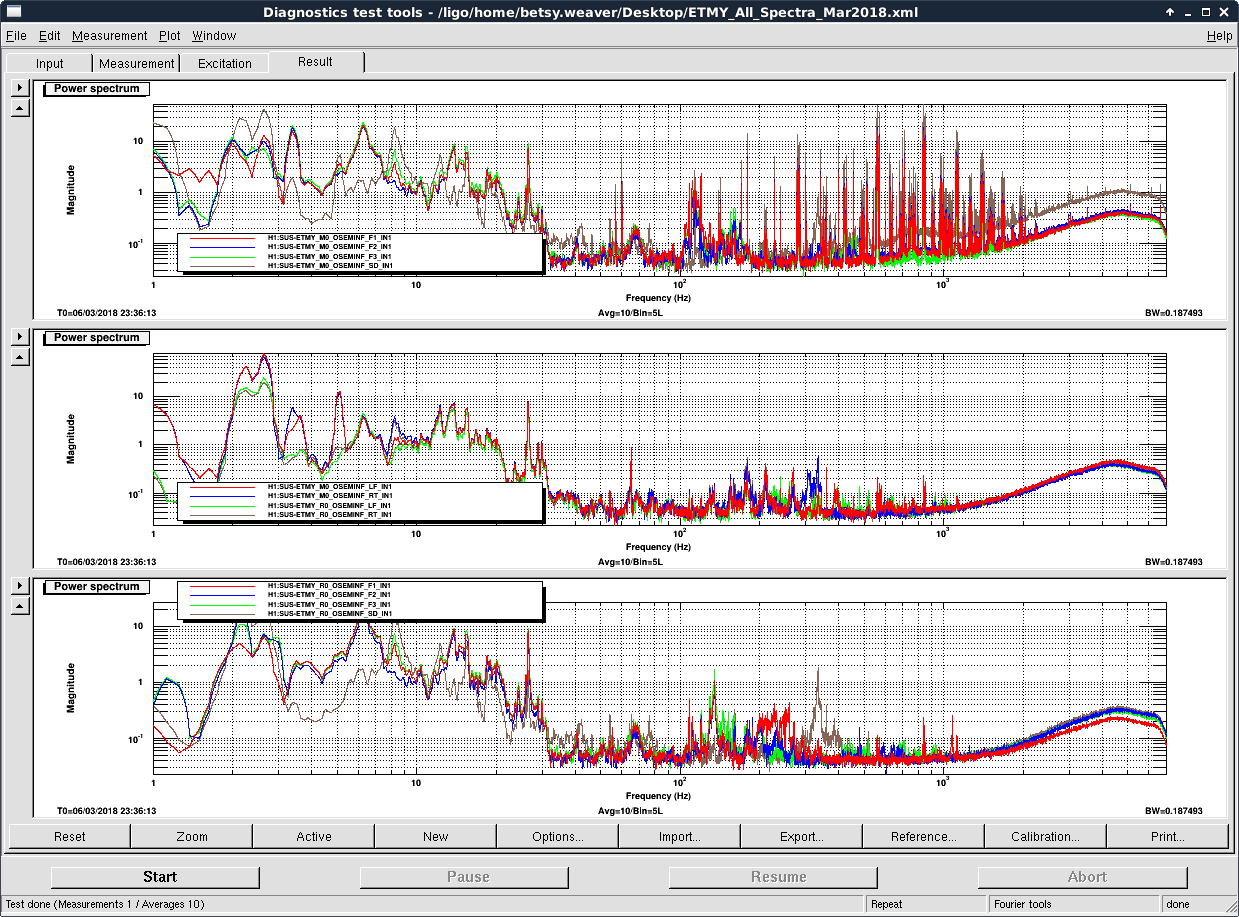Viewport: 1239px width, 917px height.
Task: Click the Active button
Action: click(314, 837)
